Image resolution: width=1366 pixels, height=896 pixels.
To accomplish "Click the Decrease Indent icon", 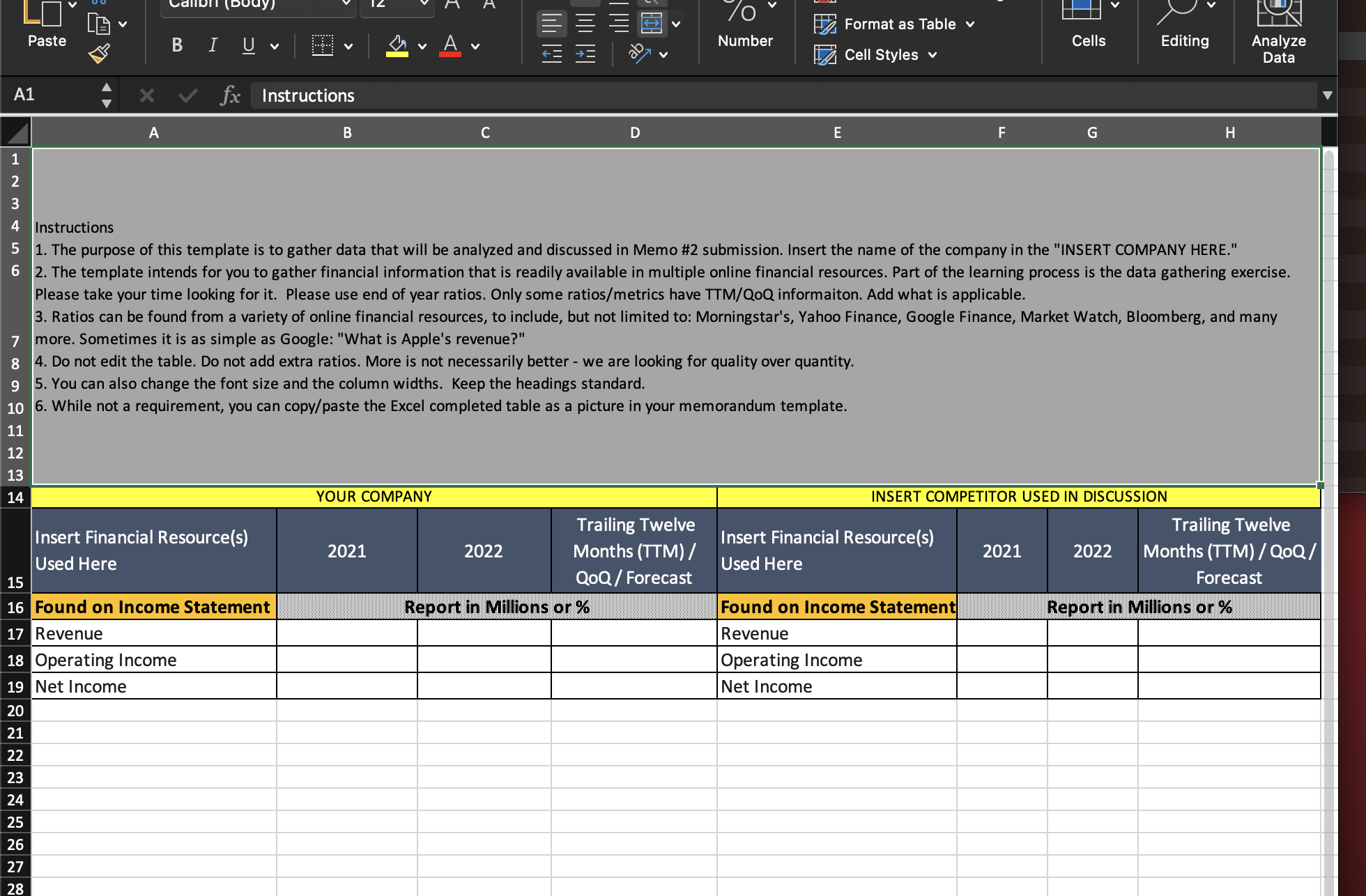I will tap(551, 54).
